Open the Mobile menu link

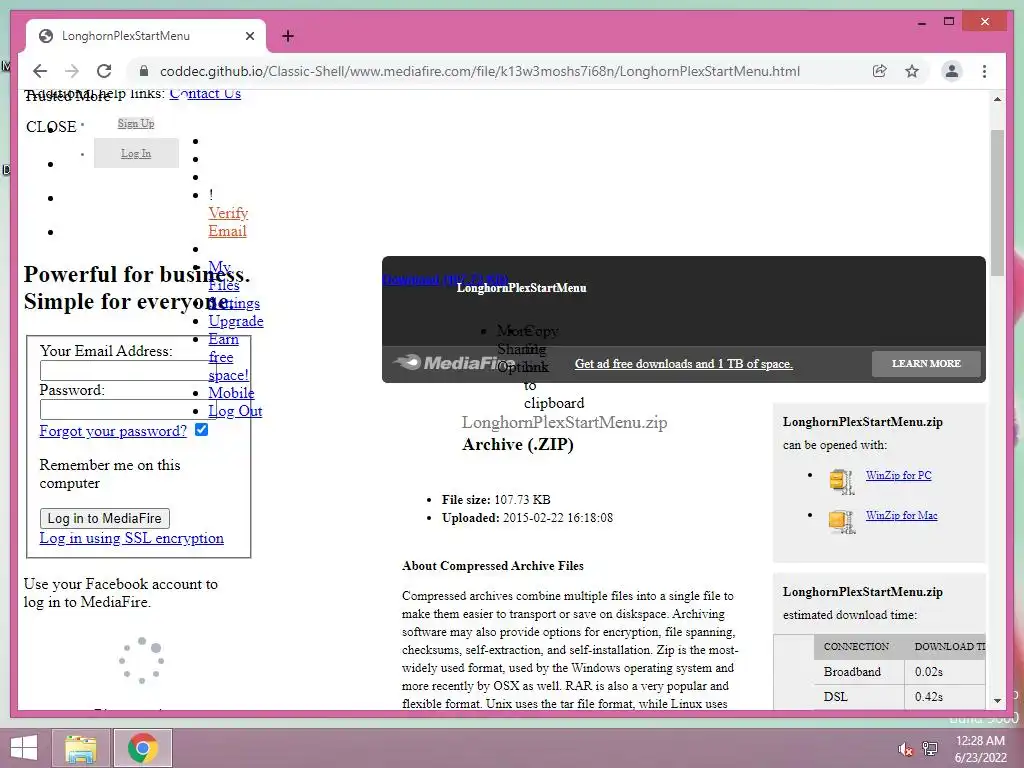(x=231, y=393)
